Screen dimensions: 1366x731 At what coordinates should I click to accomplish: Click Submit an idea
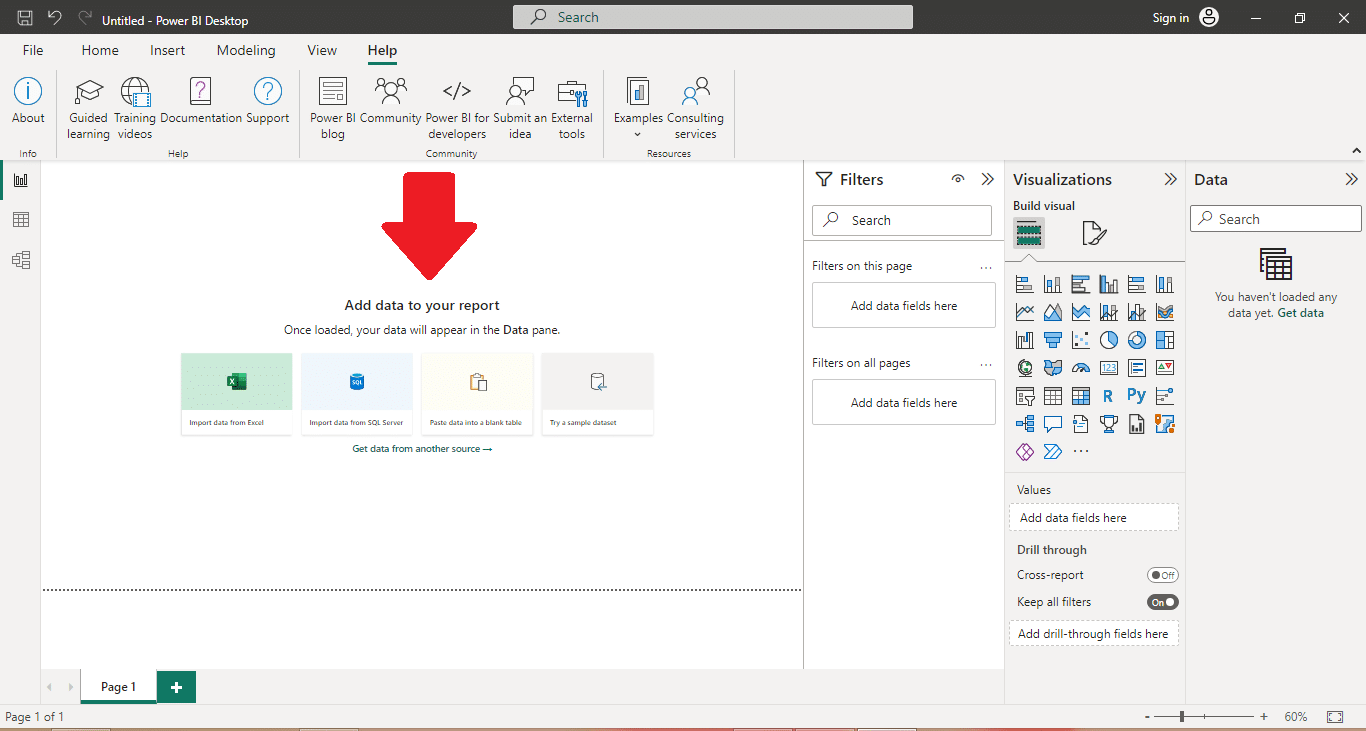(x=520, y=108)
